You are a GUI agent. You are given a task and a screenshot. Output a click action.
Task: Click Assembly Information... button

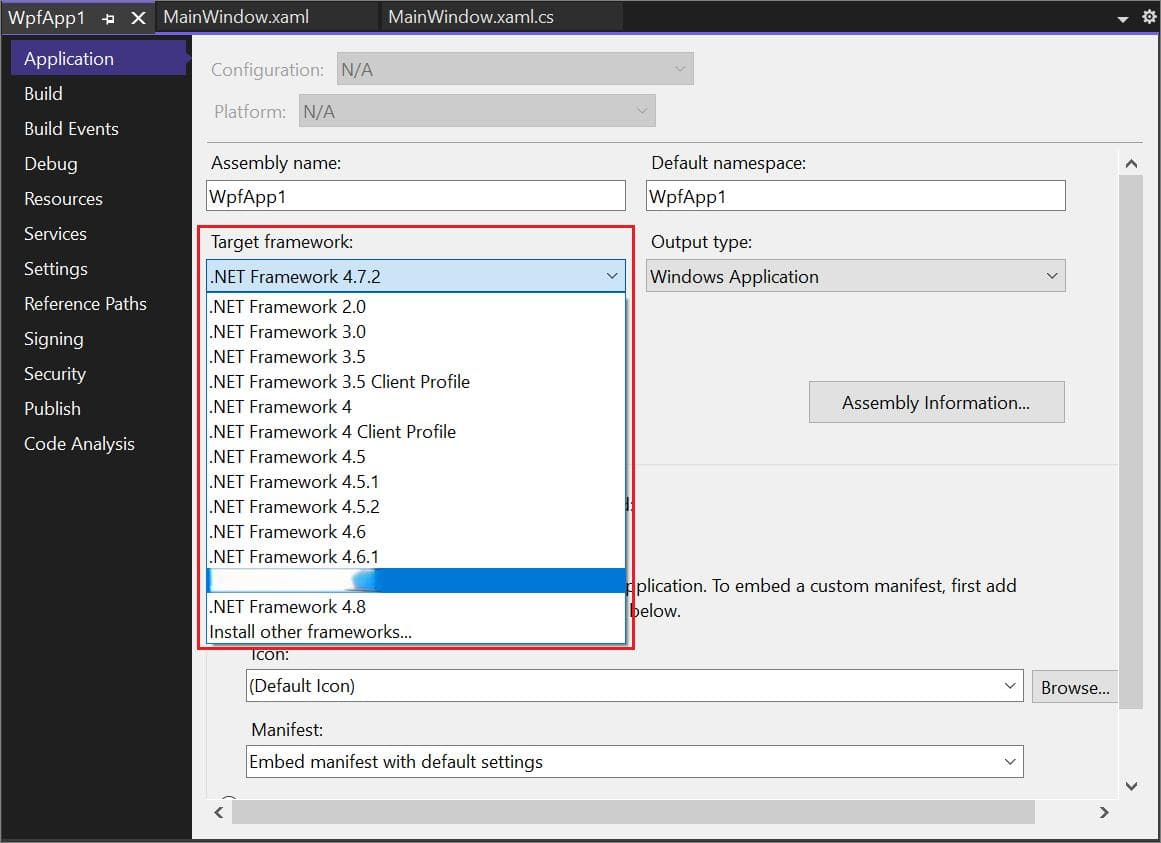pyautogui.click(x=937, y=403)
